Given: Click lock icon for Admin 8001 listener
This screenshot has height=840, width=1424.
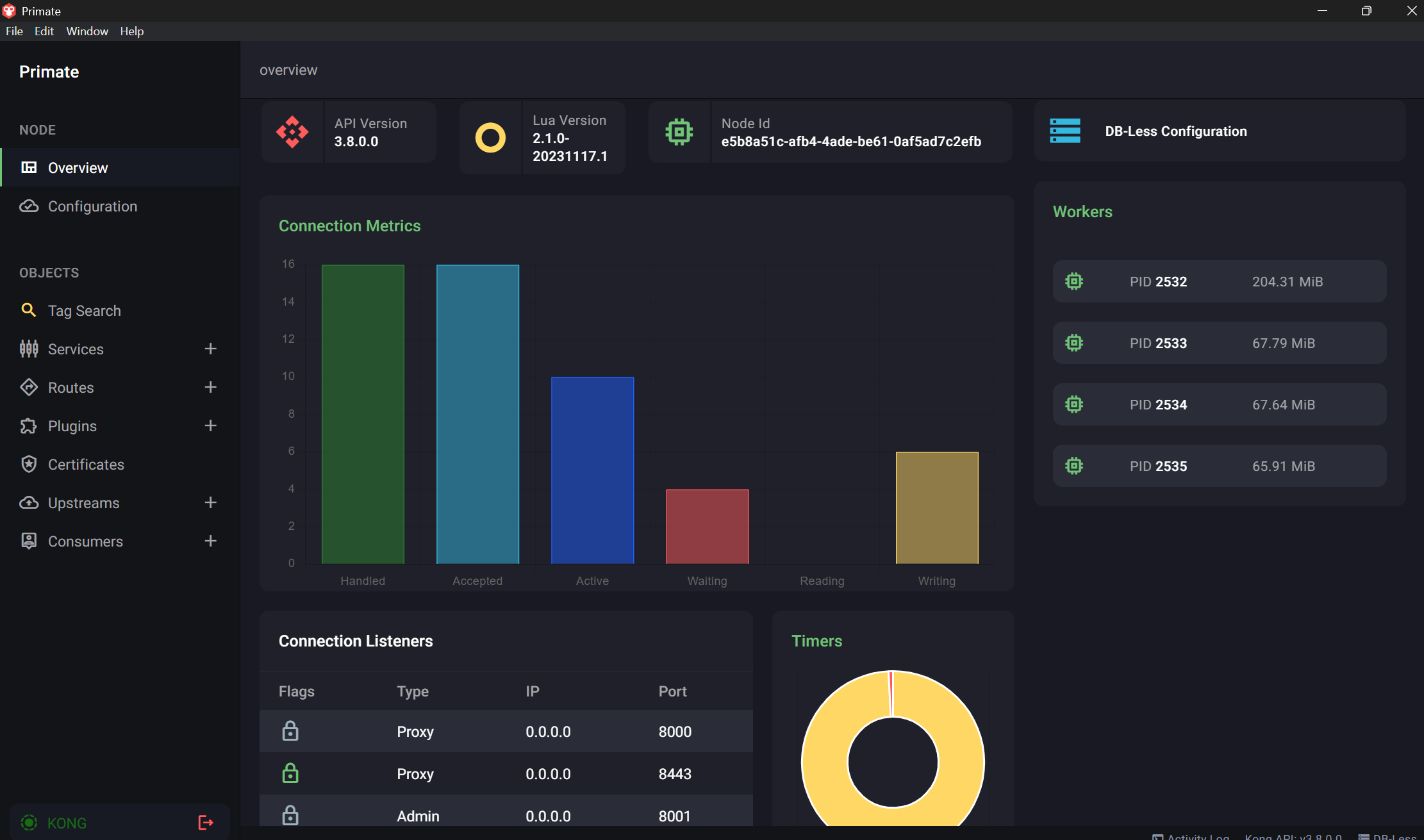Looking at the screenshot, I should [290, 815].
